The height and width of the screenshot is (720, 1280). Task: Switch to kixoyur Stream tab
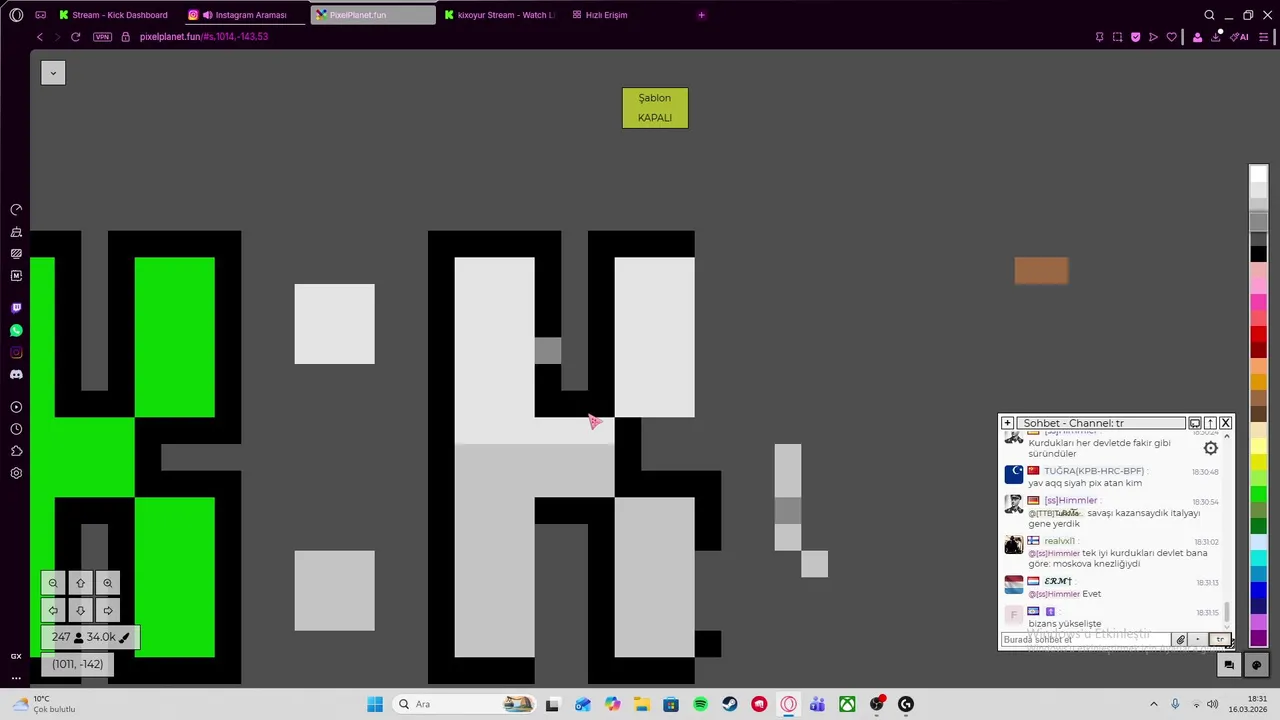click(x=499, y=15)
